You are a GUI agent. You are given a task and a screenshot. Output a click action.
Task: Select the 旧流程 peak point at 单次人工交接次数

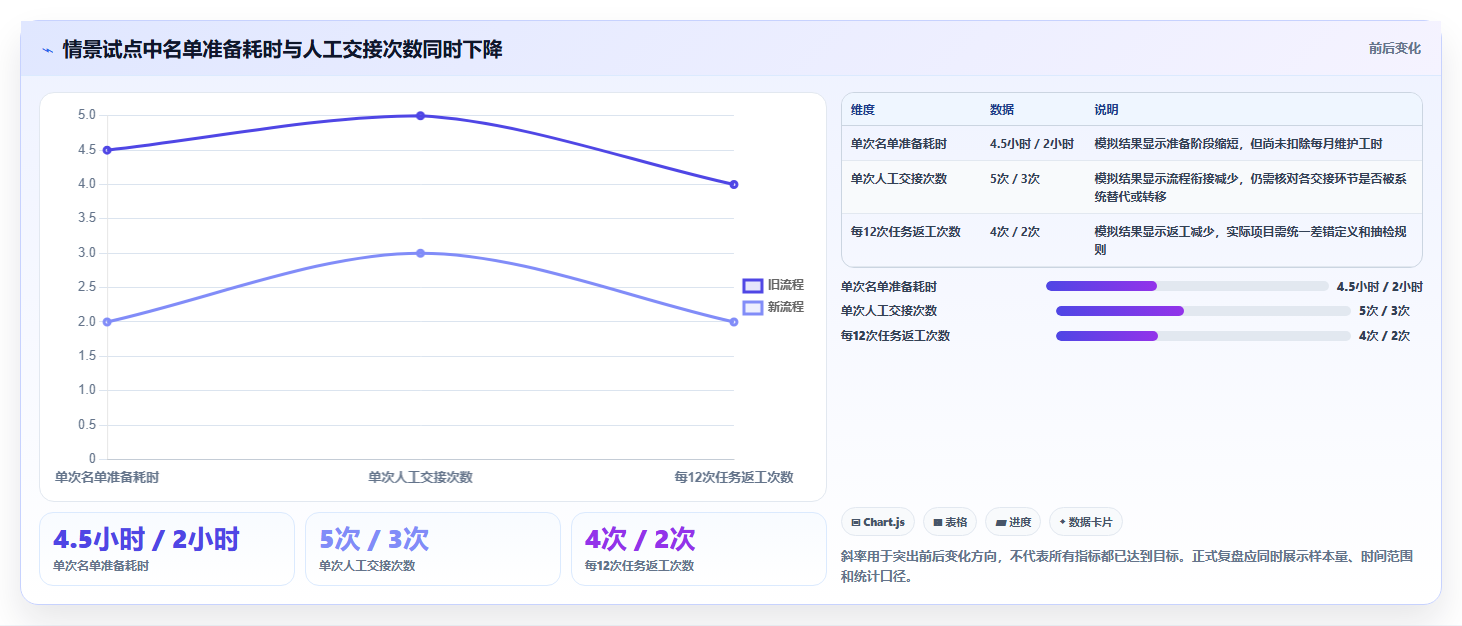click(x=420, y=116)
